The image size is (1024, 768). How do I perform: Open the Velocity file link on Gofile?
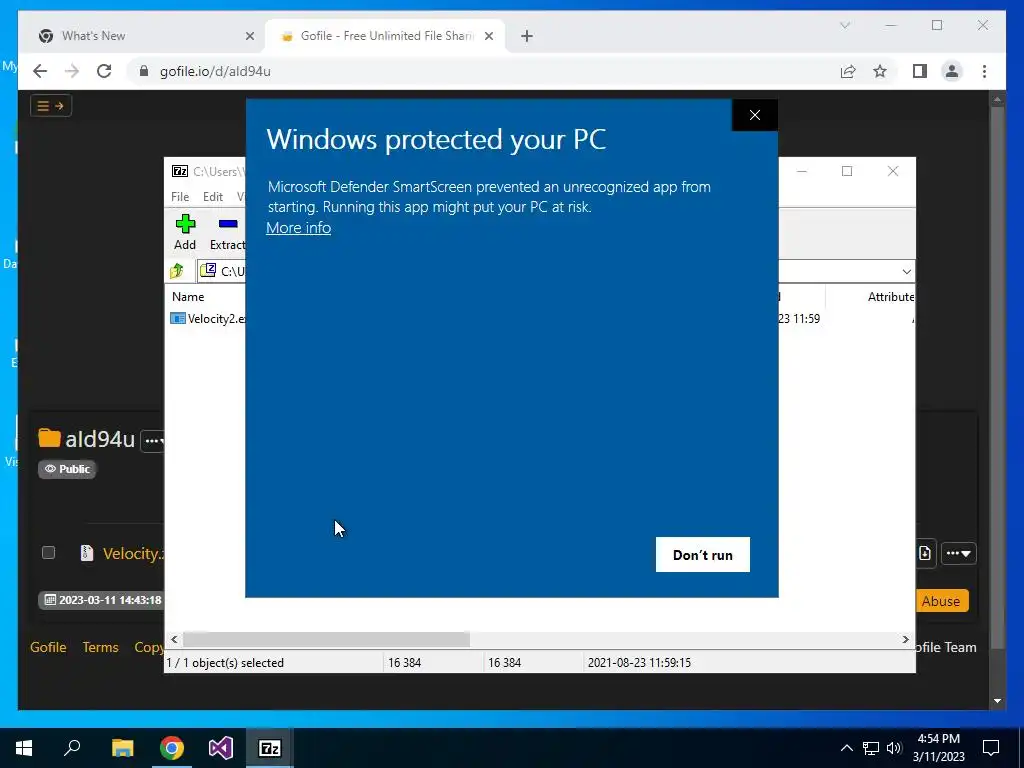pyautogui.click(x=133, y=554)
